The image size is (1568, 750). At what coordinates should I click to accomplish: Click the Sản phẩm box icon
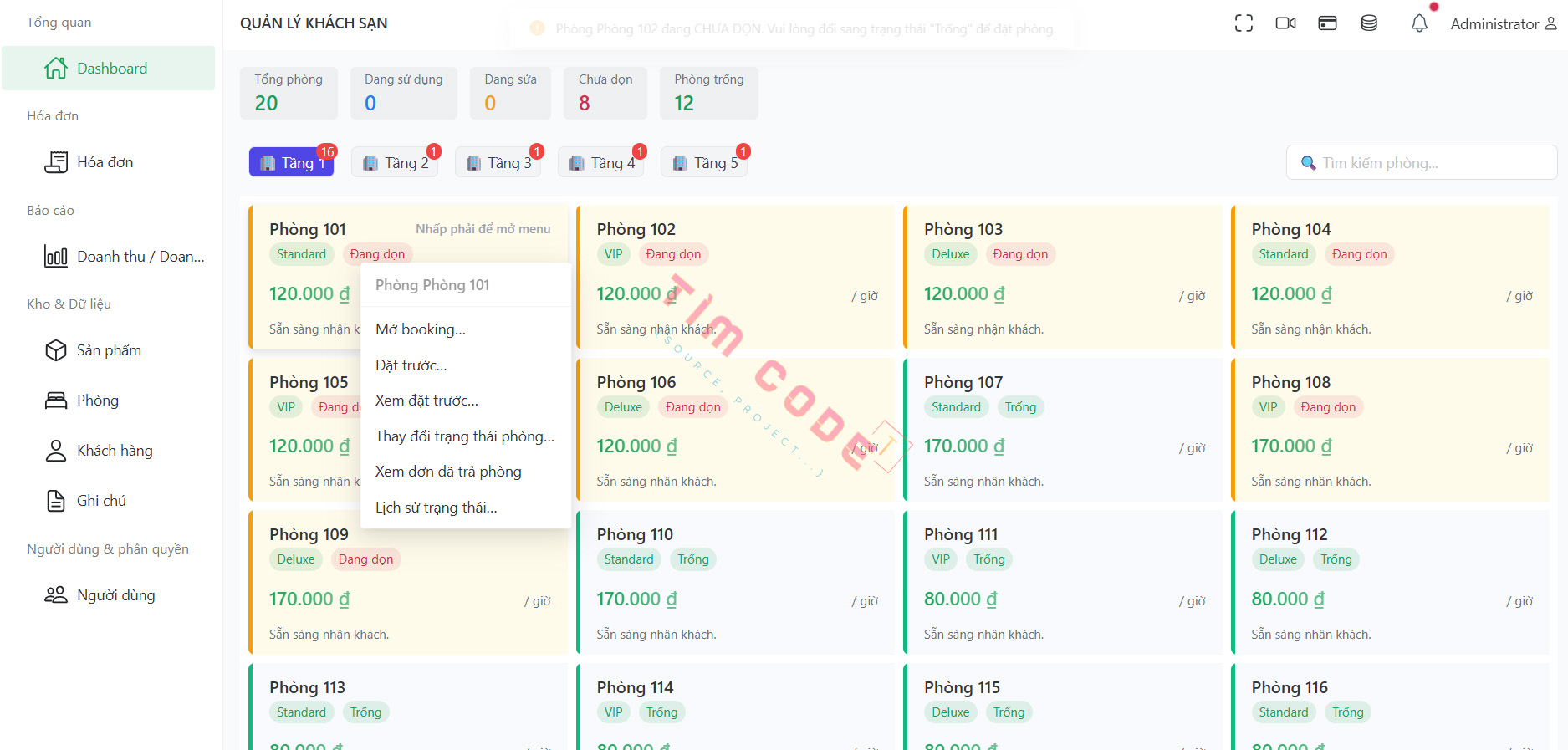[56, 350]
